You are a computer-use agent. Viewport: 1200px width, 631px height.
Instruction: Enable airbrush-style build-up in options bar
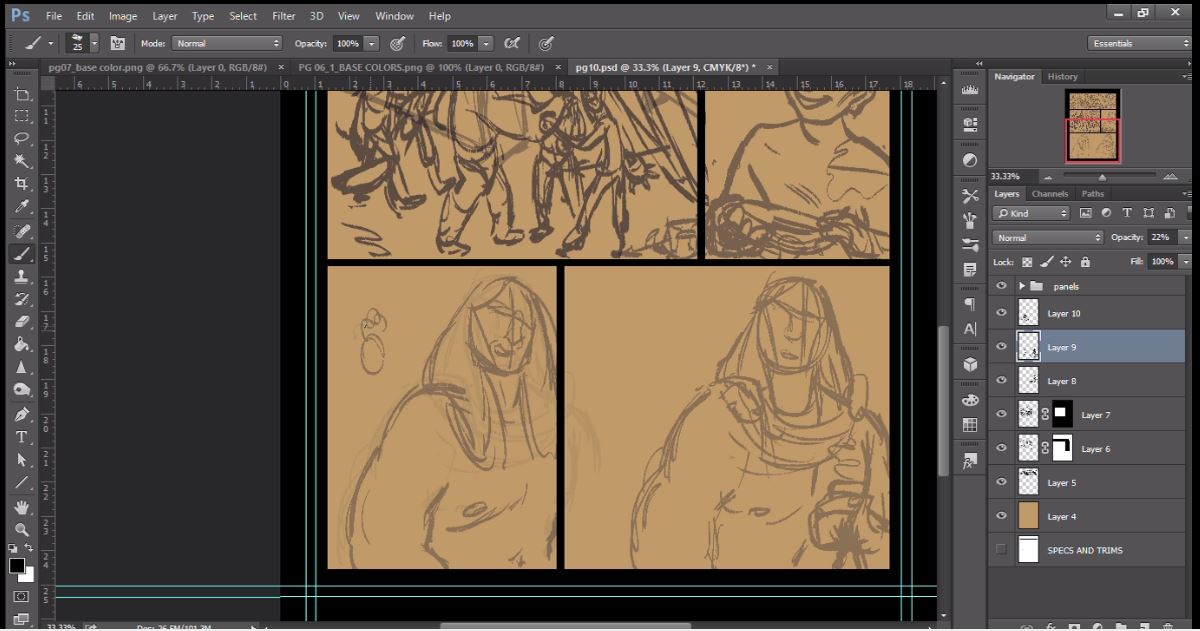tap(512, 44)
